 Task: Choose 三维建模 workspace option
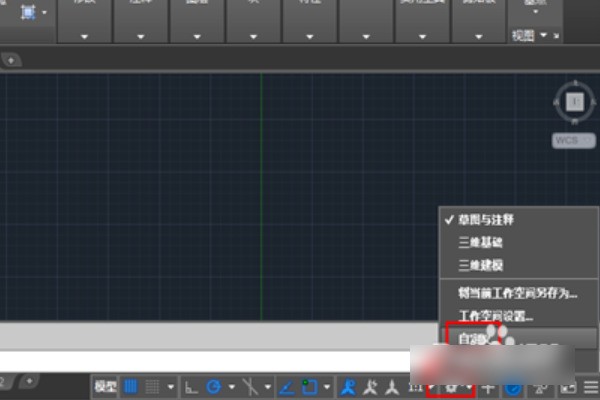coord(480,265)
